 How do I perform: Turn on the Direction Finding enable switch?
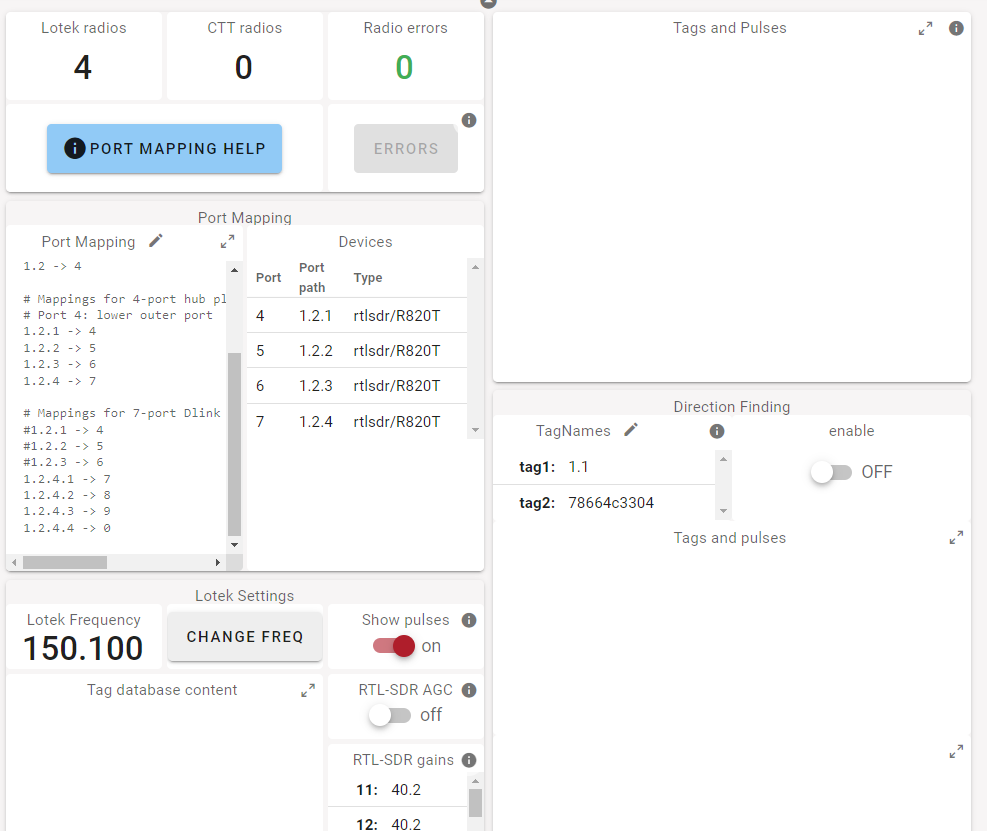831,472
